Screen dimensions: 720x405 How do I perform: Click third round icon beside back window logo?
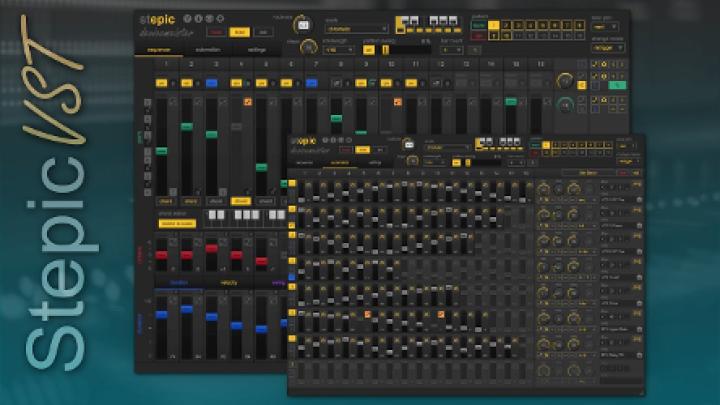pyautogui.click(x=209, y=19)
